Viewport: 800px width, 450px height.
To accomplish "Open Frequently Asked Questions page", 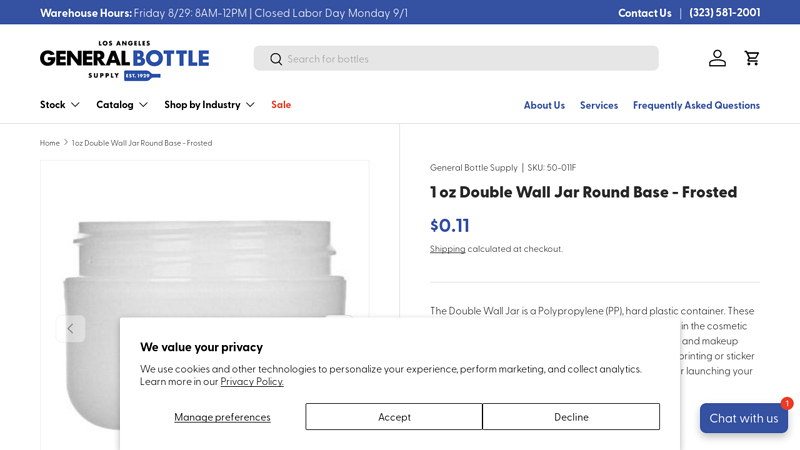I will [x=696, y=105].
